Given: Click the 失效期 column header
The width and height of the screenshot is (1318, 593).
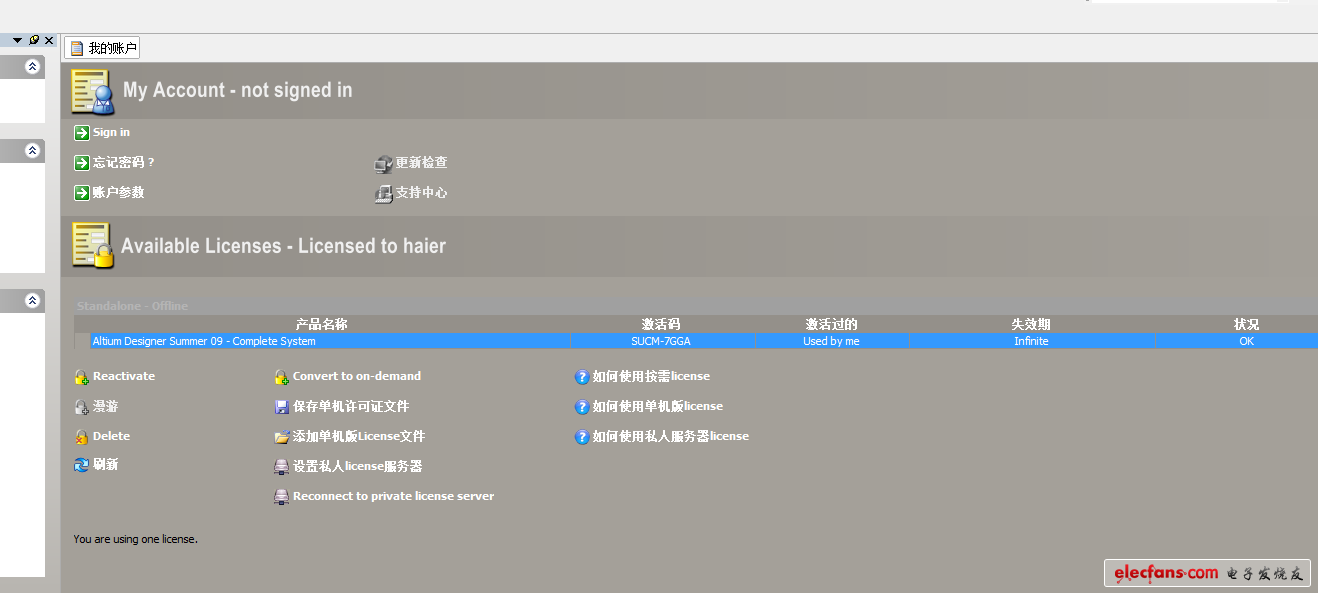Looking at the screenshot, I should [1031, 324].
